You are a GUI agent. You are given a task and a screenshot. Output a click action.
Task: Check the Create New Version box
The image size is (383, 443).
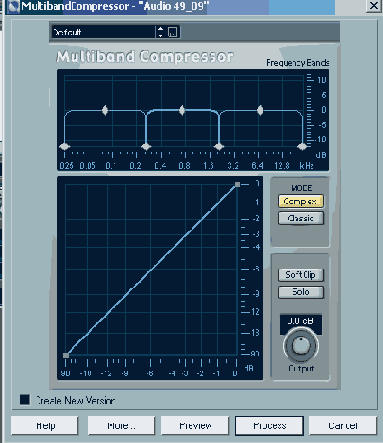[25, 400]
